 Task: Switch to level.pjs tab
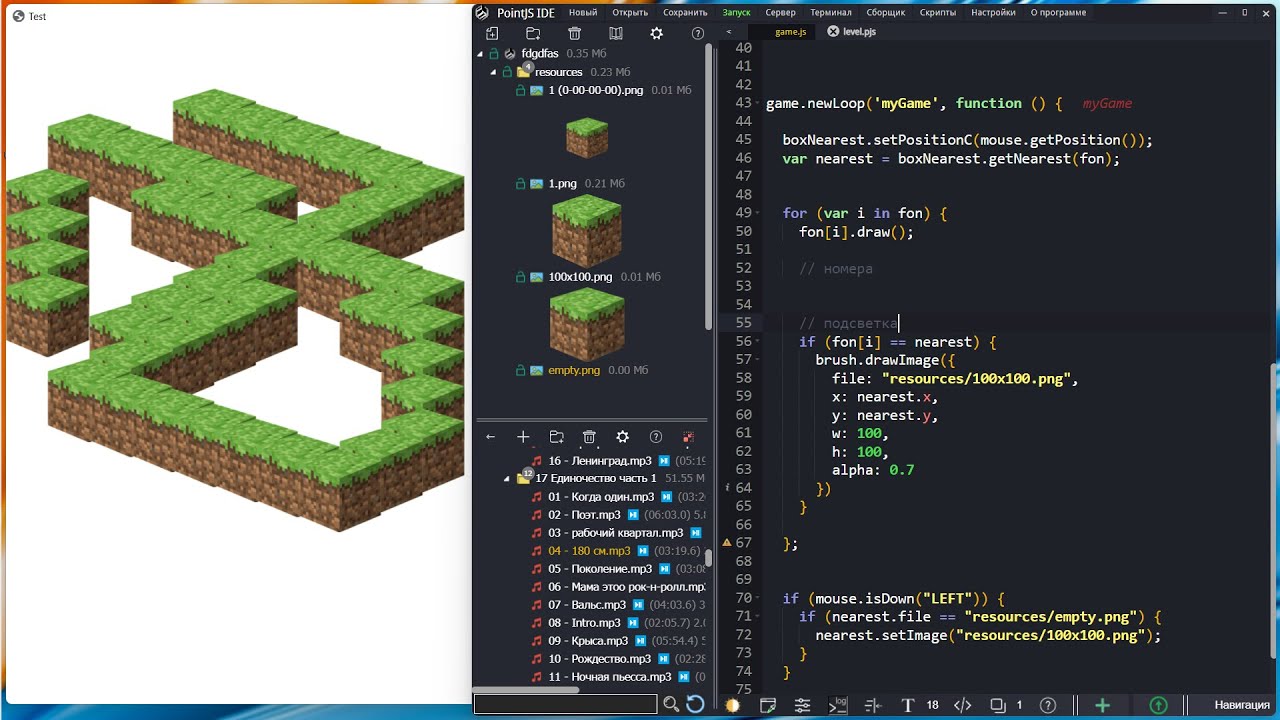859,32
